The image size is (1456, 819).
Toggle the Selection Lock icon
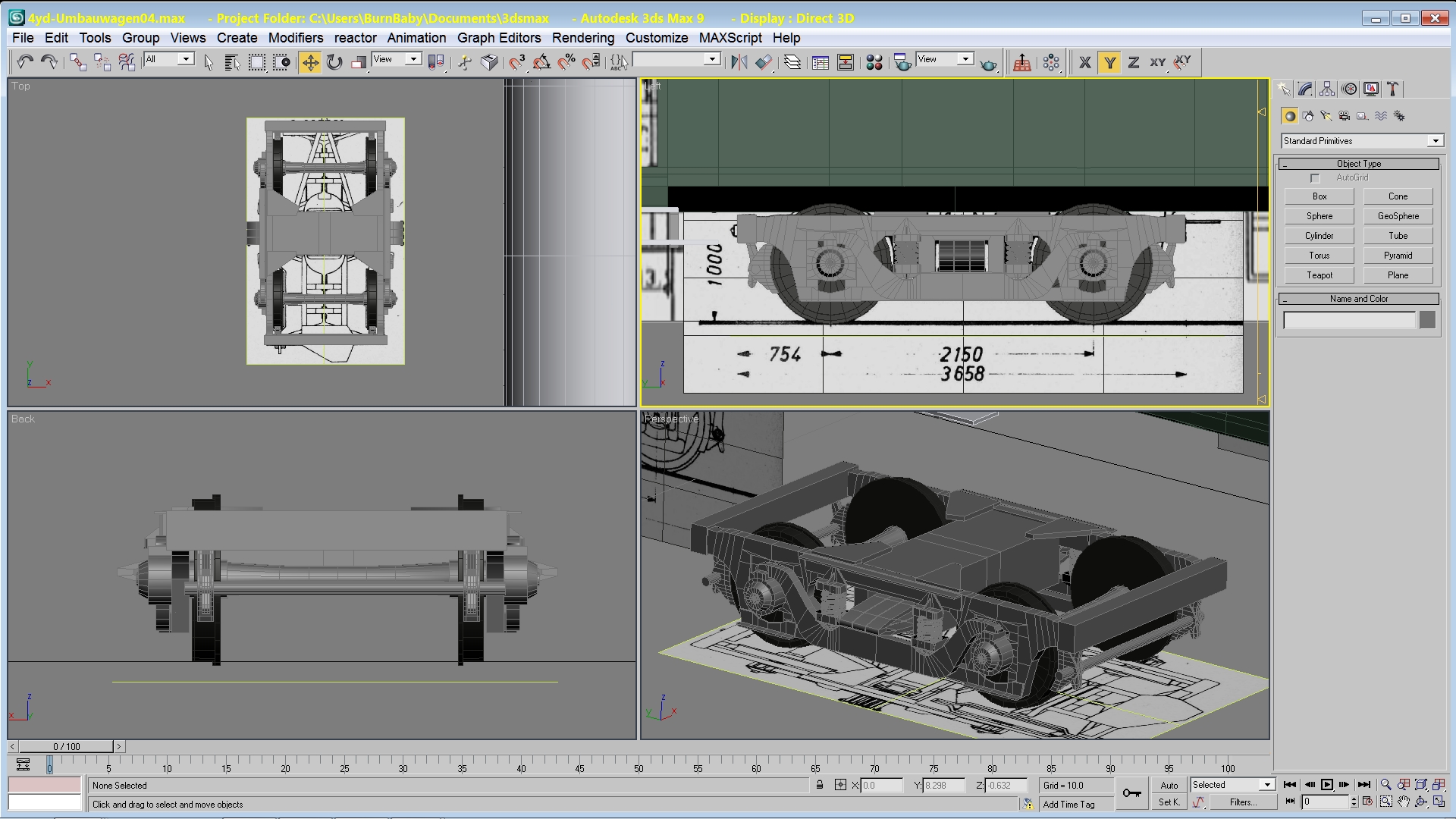820,785
